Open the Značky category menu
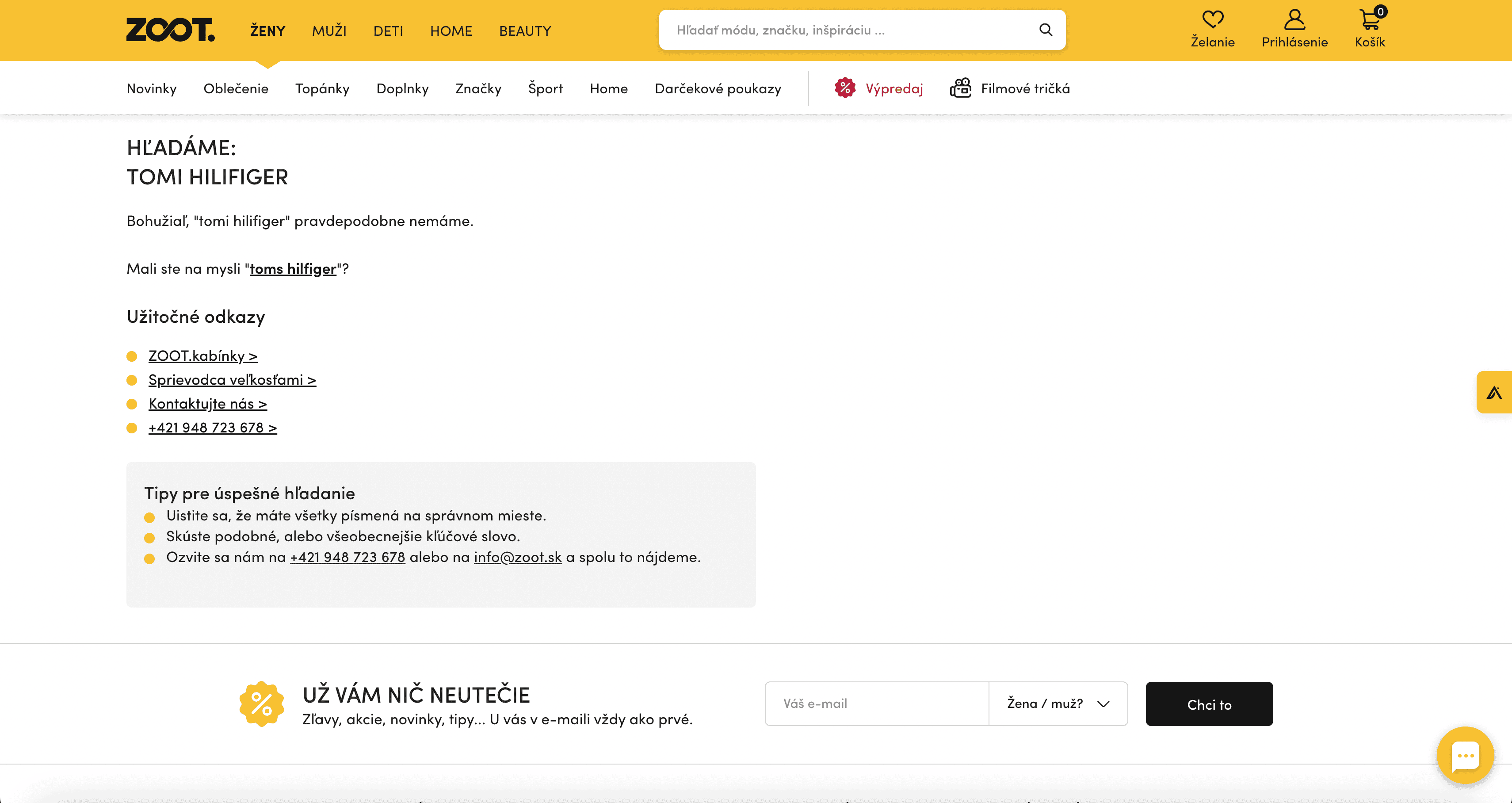The height and width of the screenshot is (803, 1512). (478, 88)
